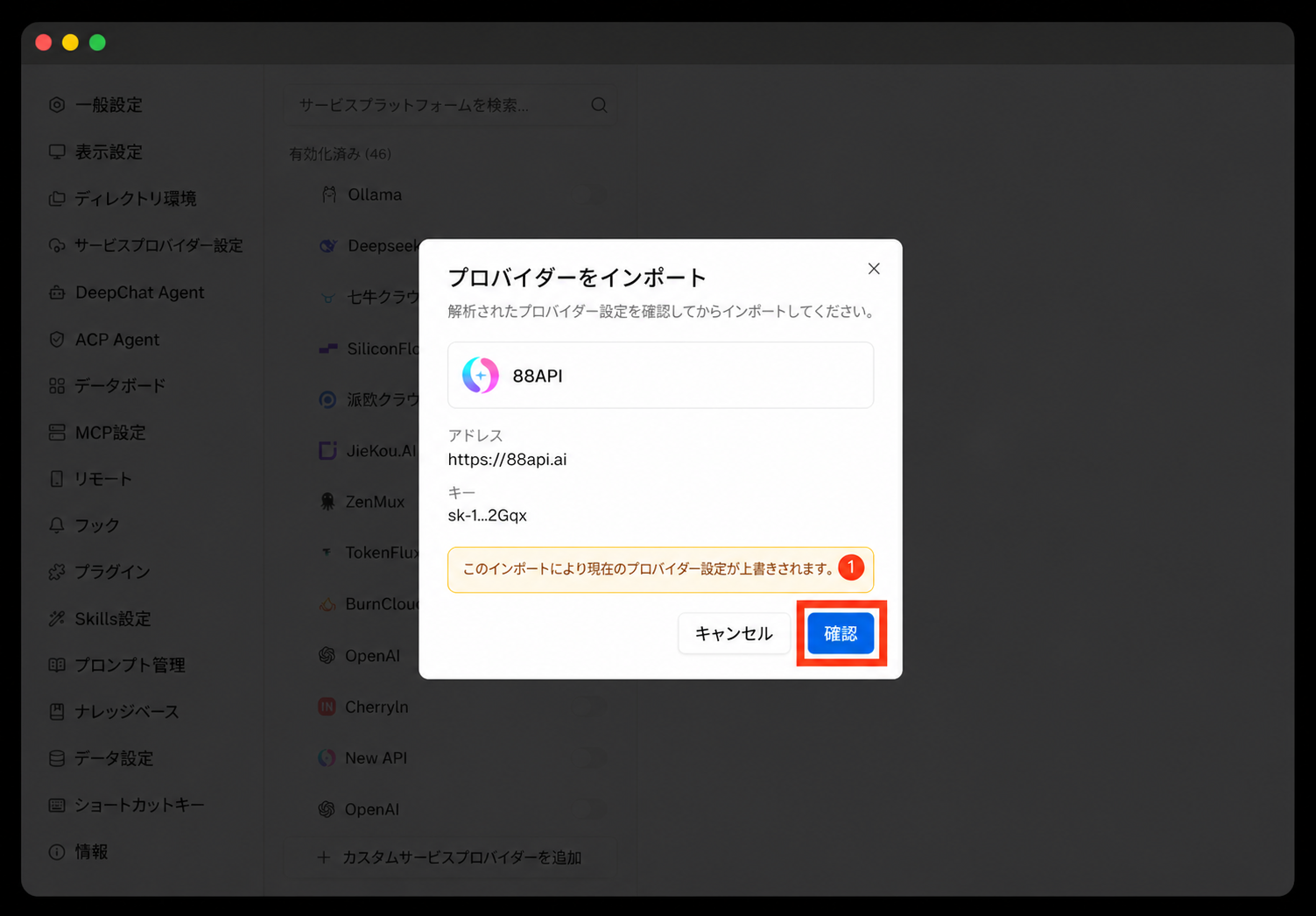Click the 七牛クラウド provider icon
Screen dimensions: 1316x916
coord(328,298)
